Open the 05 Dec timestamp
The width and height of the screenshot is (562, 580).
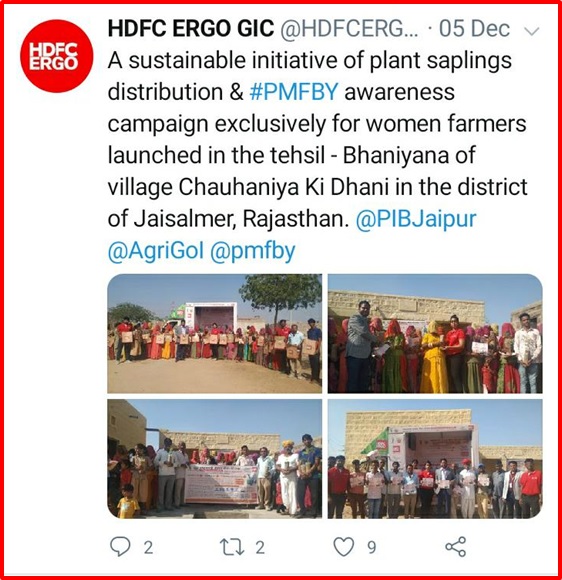(x=474, y=28)
